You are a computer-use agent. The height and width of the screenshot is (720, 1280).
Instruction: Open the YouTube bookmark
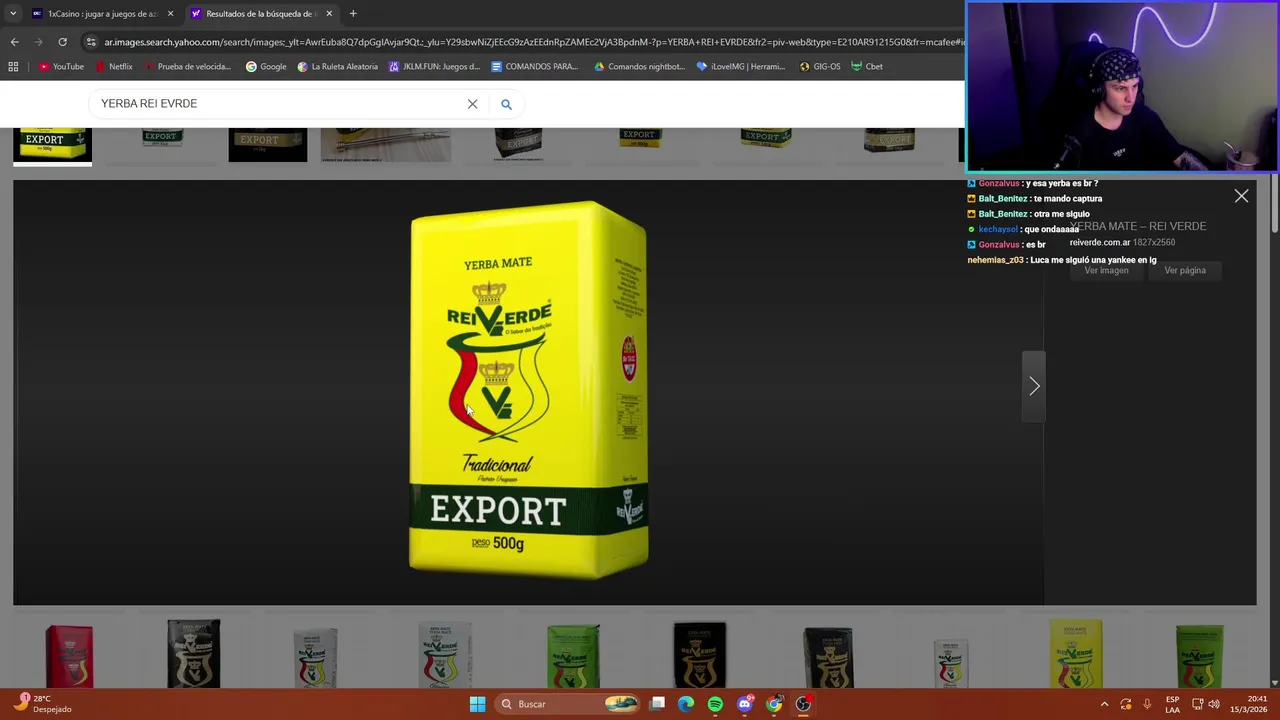point(61,67)
